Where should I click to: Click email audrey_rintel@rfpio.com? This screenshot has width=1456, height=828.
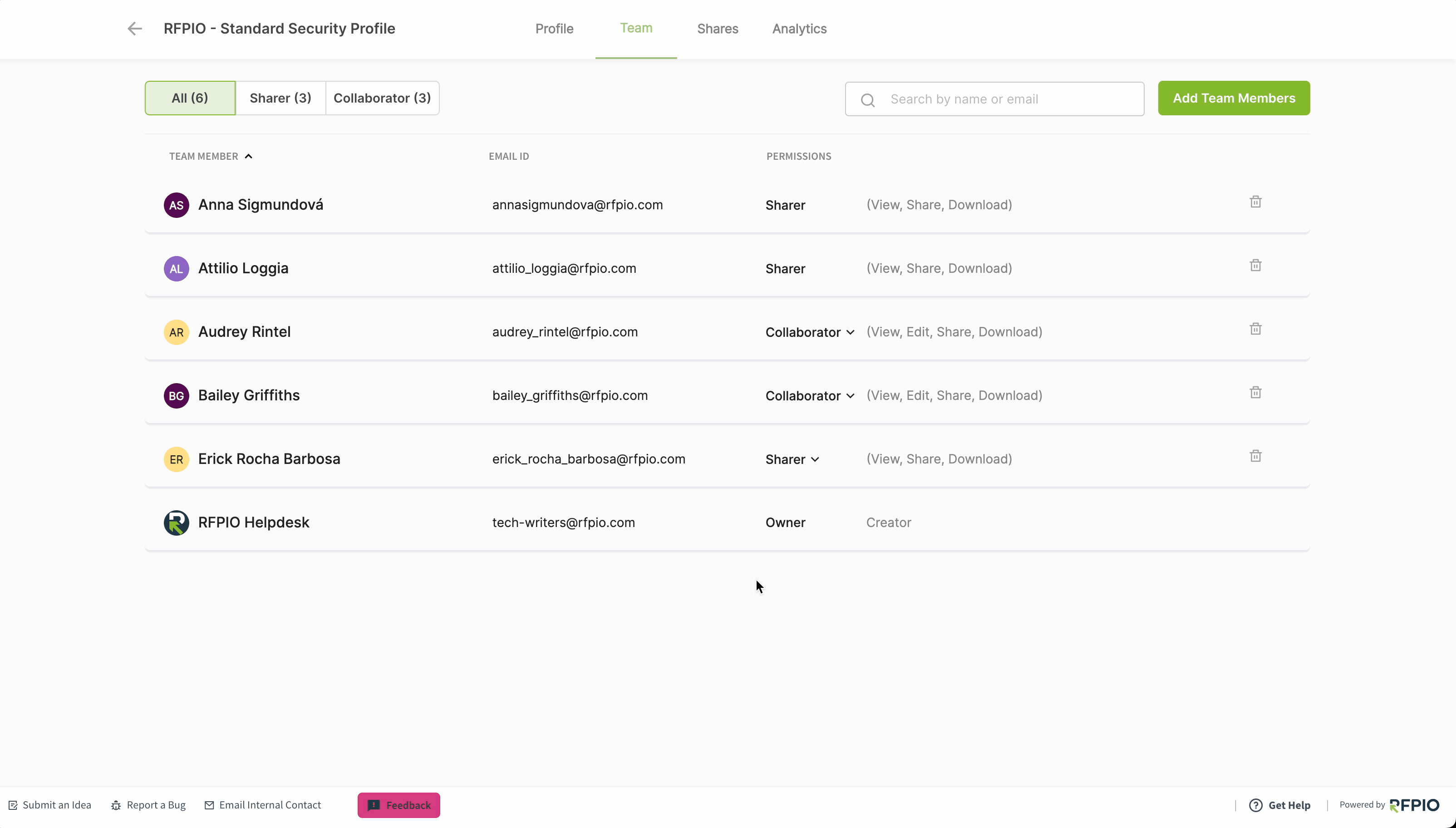(x=565, y=332)
